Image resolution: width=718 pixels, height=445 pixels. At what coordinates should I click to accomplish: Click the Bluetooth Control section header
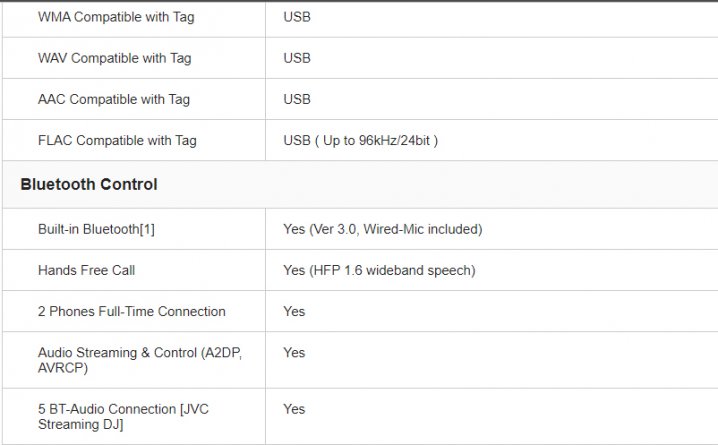pyautogui.click(x=89, y=184)
